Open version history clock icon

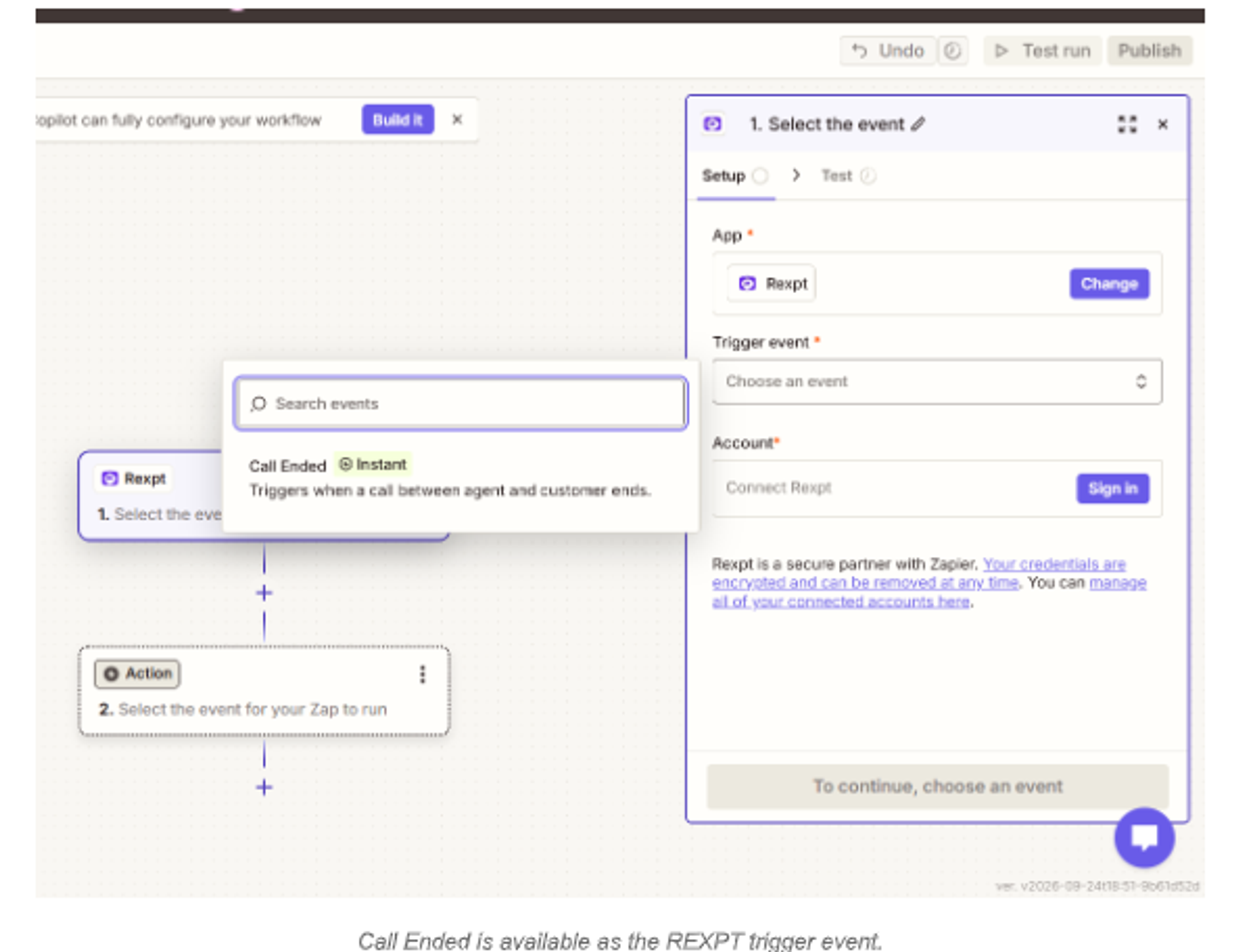click(953, 51)
